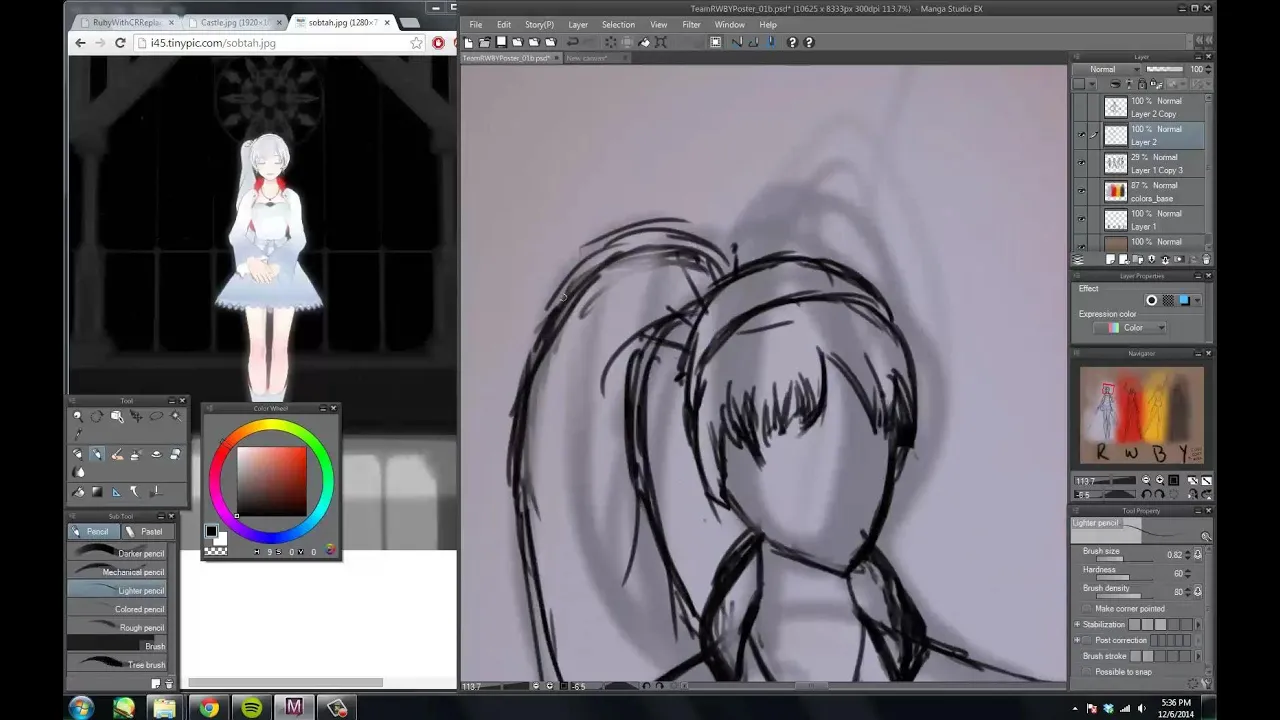1280x720 pixels.
Task: Open the Layer menu
Action: click(x=578, y=24)
